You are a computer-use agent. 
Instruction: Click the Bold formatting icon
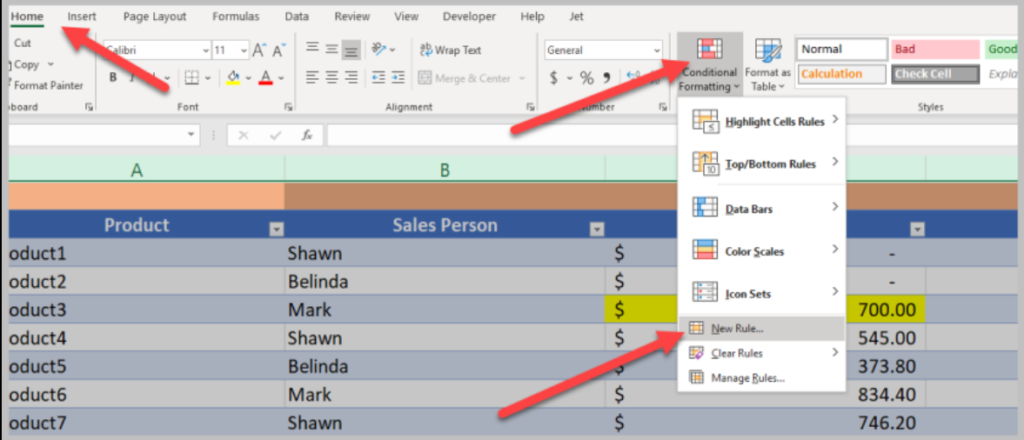coord(114,78)
